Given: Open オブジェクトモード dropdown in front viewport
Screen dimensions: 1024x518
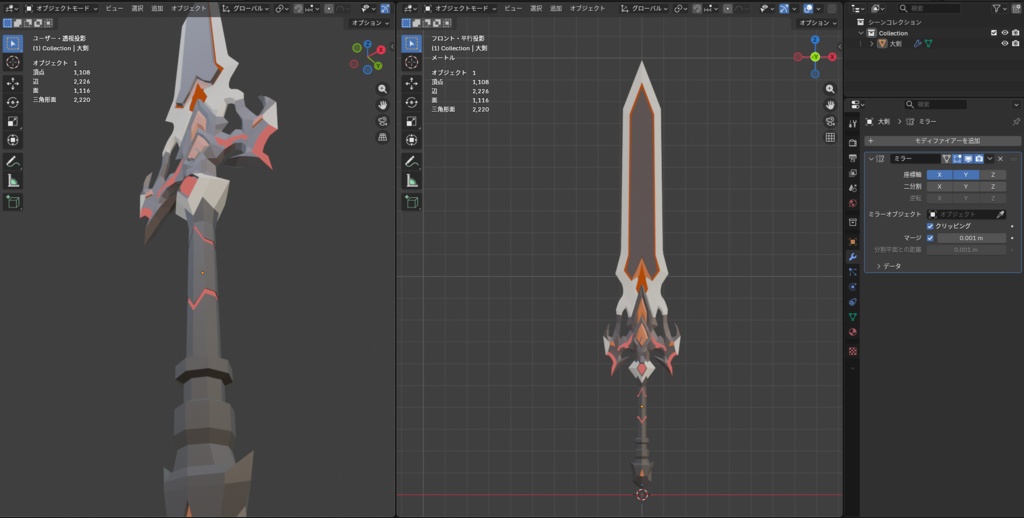Looking at the screenshot, I should [460, 8].
